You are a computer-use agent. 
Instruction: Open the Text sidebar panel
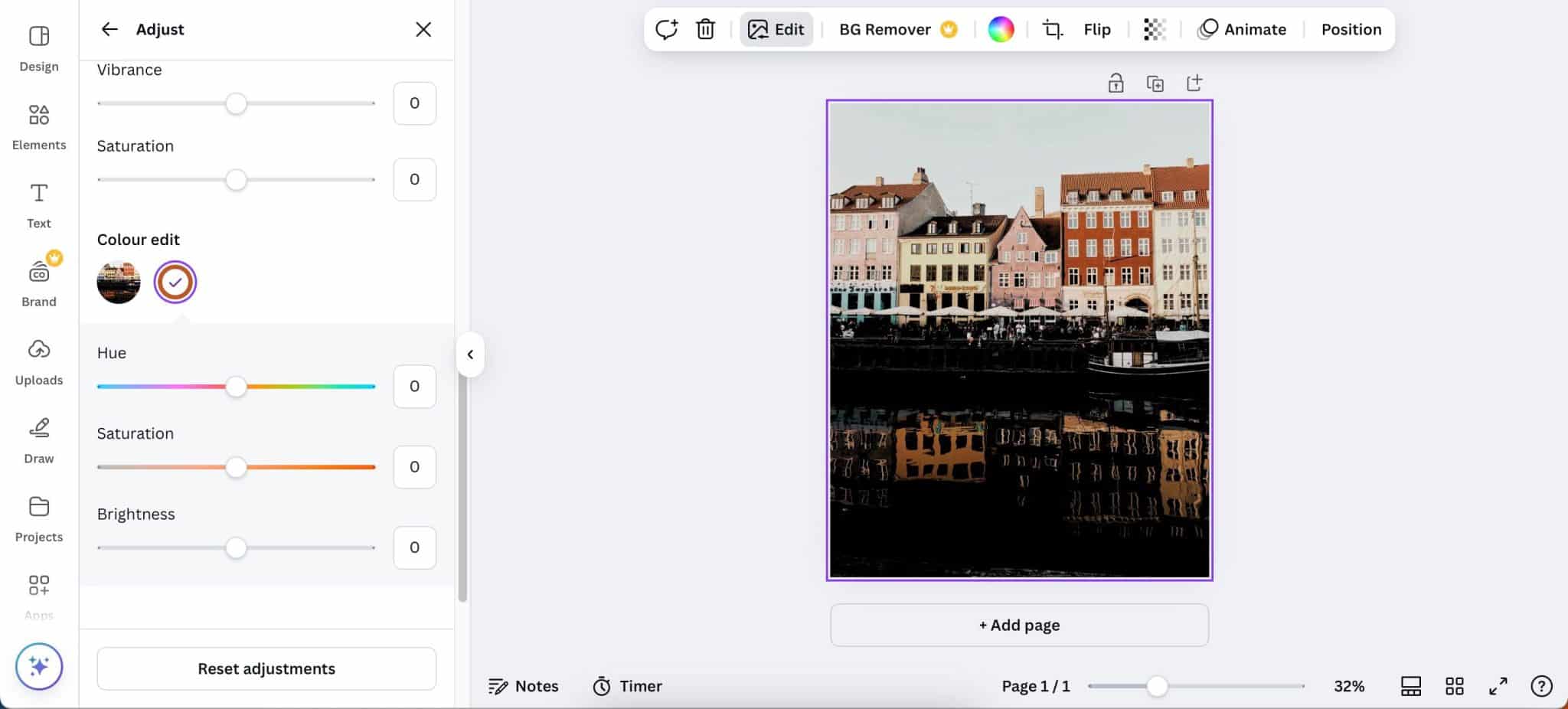39,206
